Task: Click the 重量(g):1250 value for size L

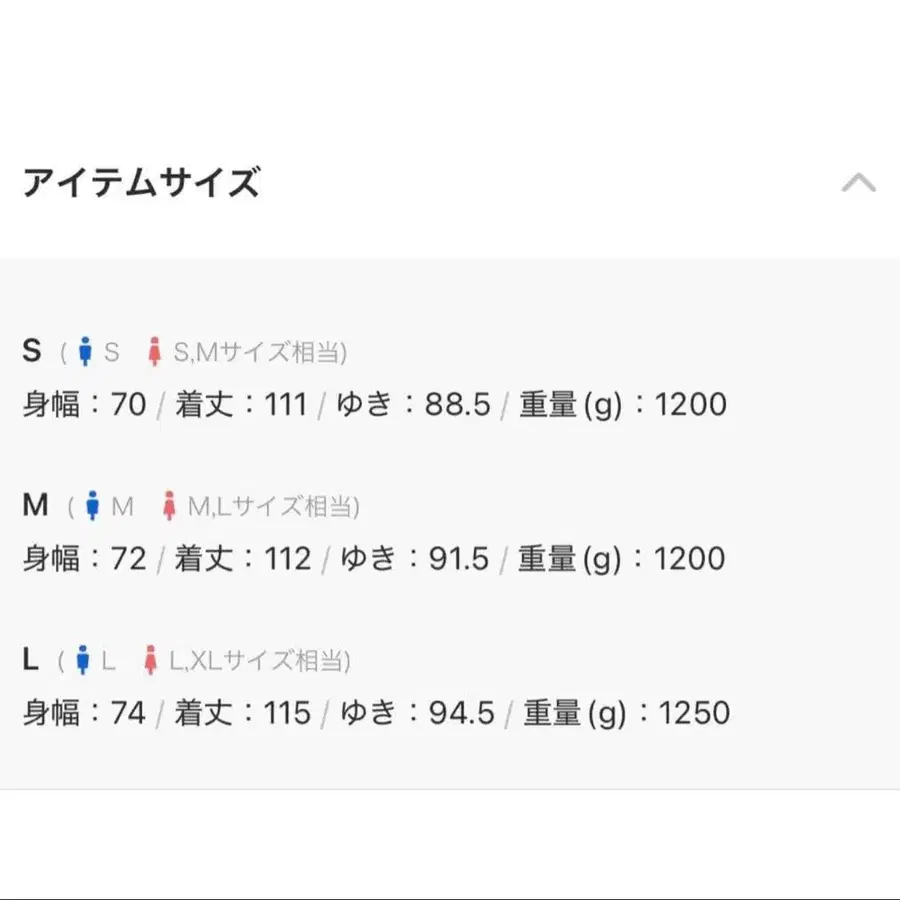Action: click(x=626, y=713)
